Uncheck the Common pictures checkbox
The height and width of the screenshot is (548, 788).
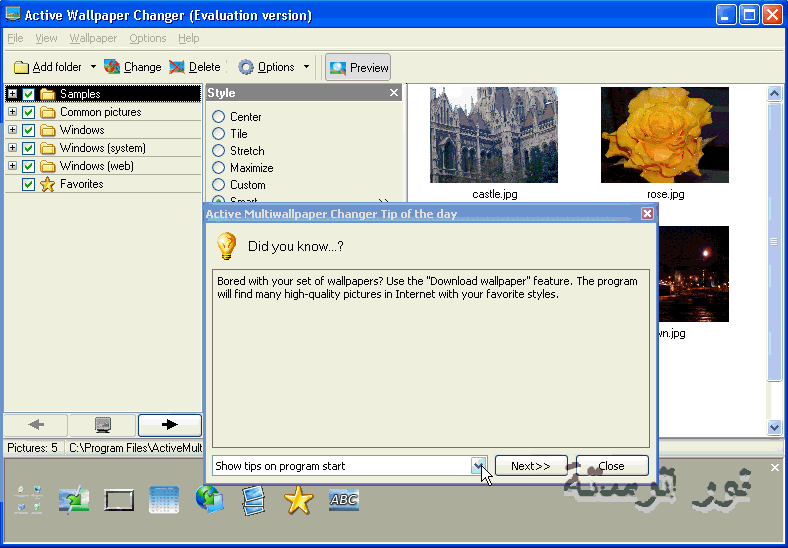(x=29, y=112)
